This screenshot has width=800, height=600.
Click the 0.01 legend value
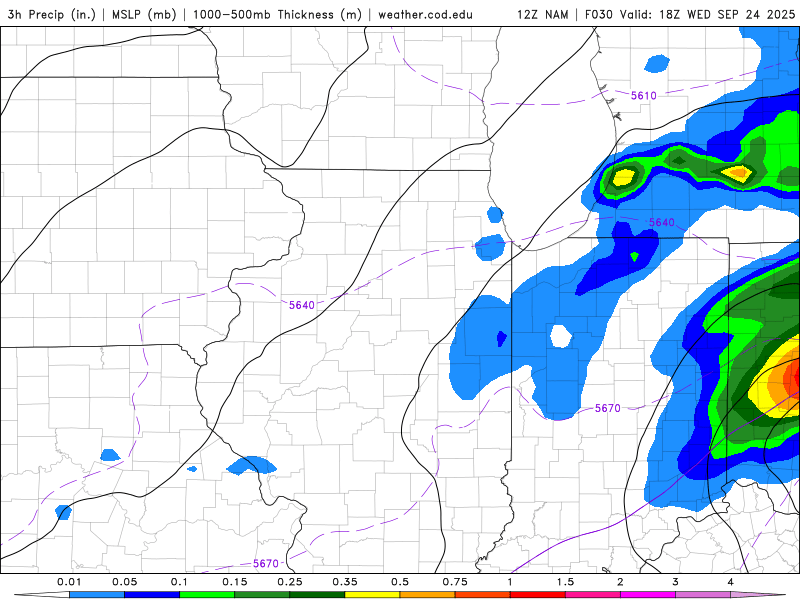pos(69,582)
